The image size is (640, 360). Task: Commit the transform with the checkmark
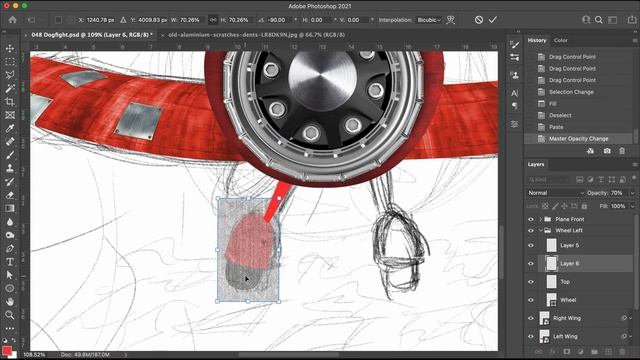493,20
